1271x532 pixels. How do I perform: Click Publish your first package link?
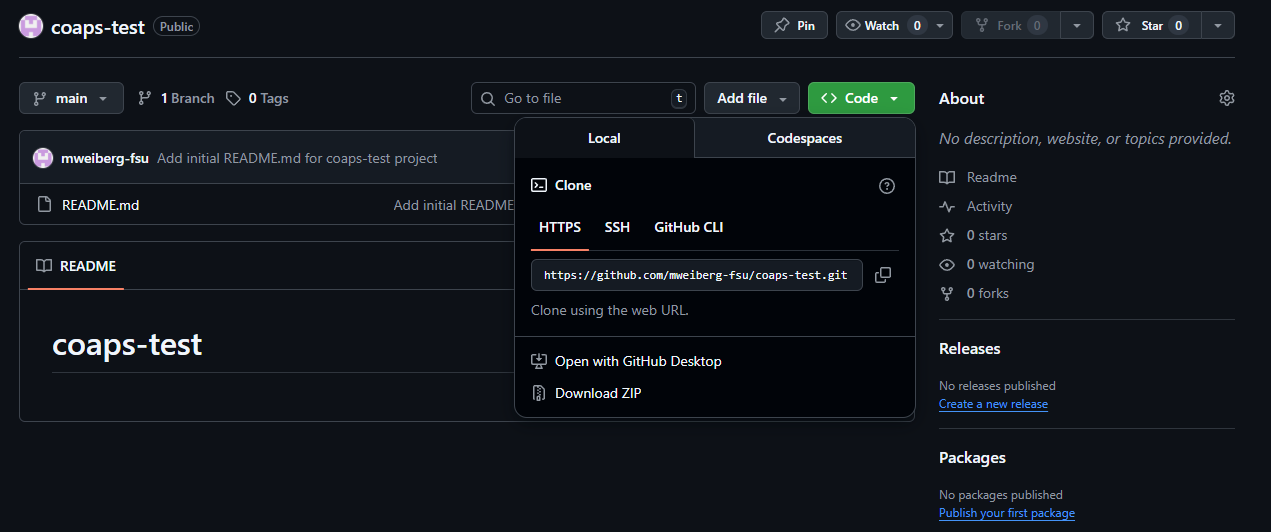[x=1007, y=513]
